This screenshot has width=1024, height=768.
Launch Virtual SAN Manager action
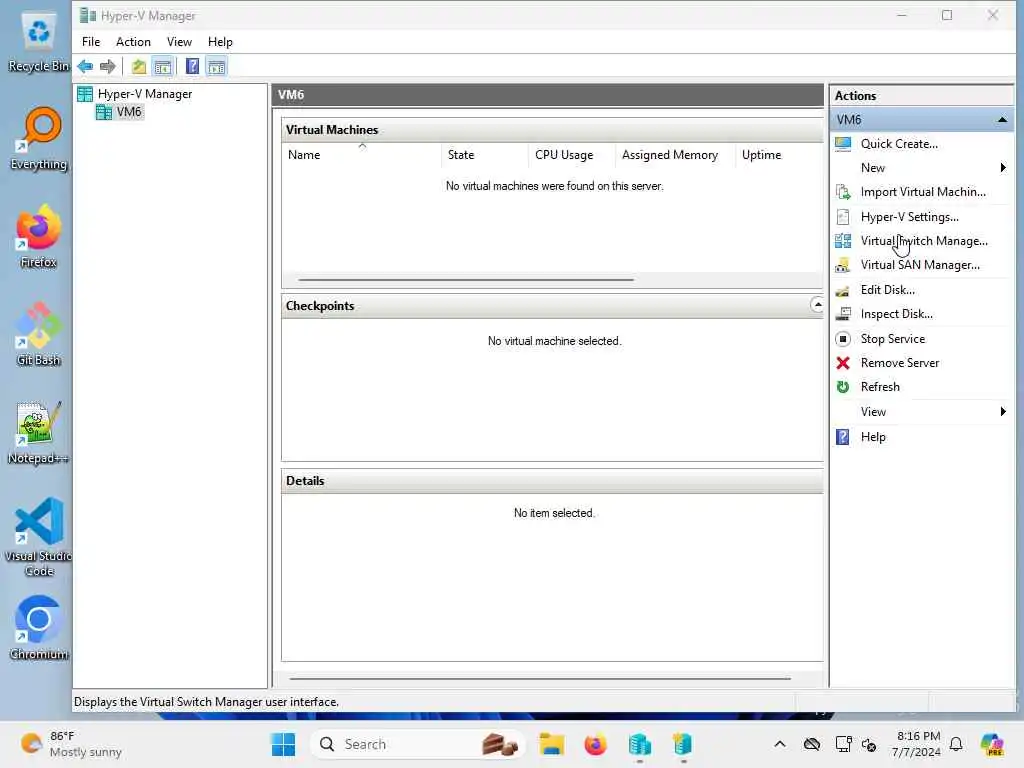(920, 265)
